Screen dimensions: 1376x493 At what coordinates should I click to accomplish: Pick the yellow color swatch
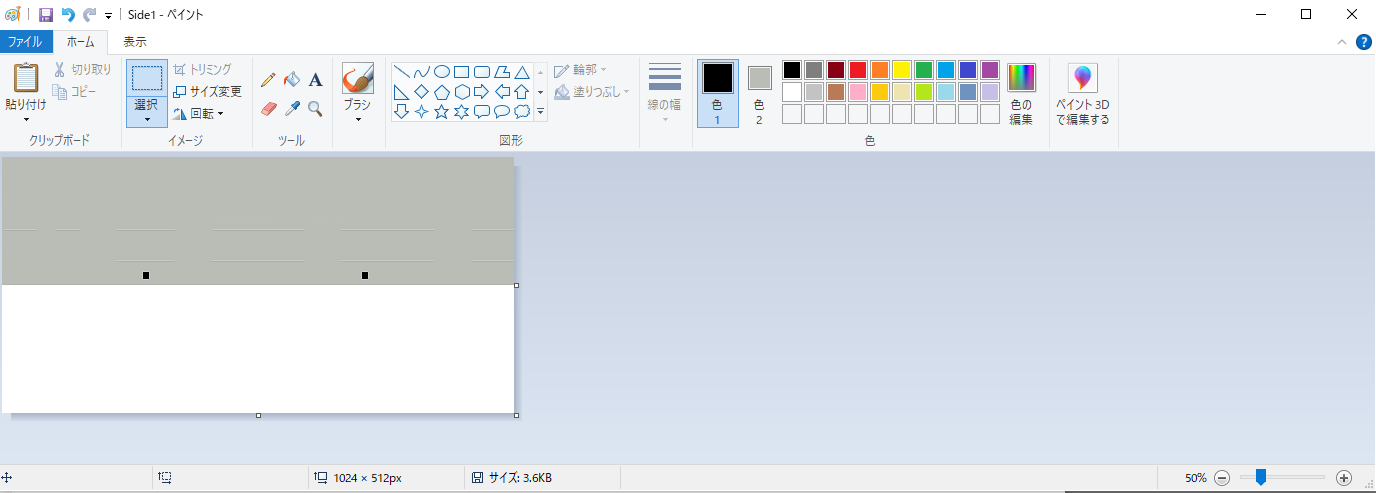point(902,70)
